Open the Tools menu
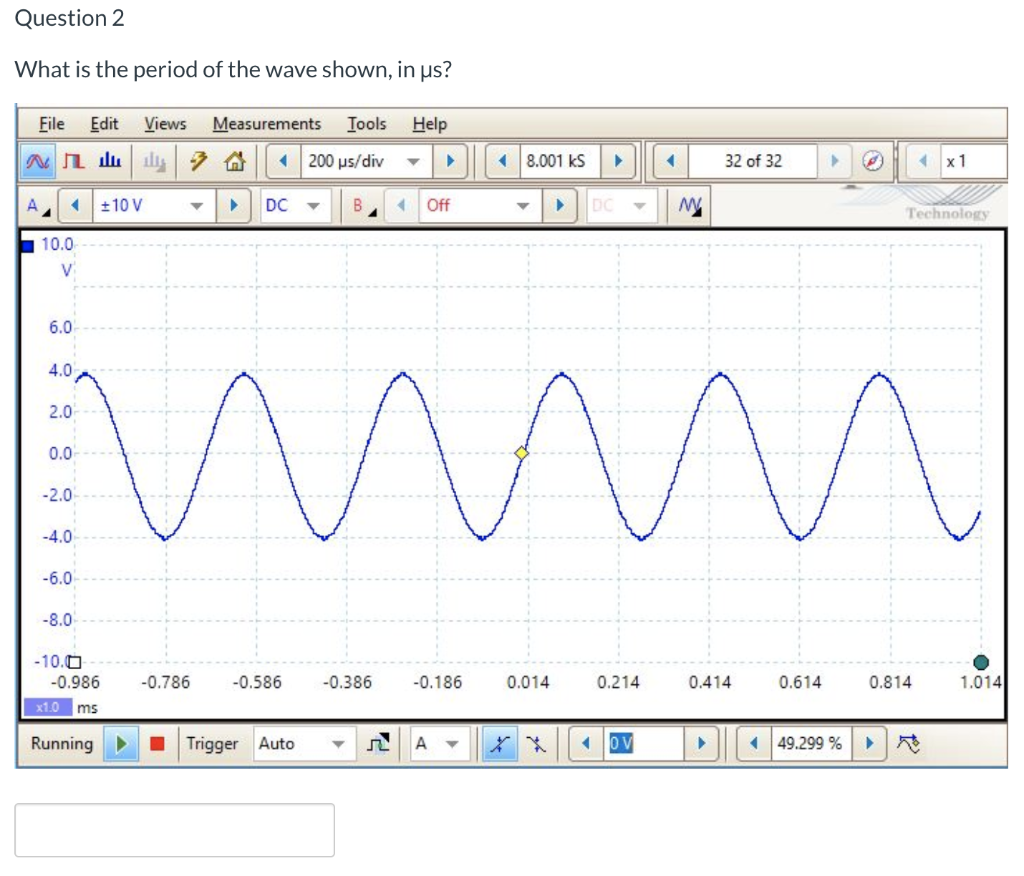 [366, 123]
